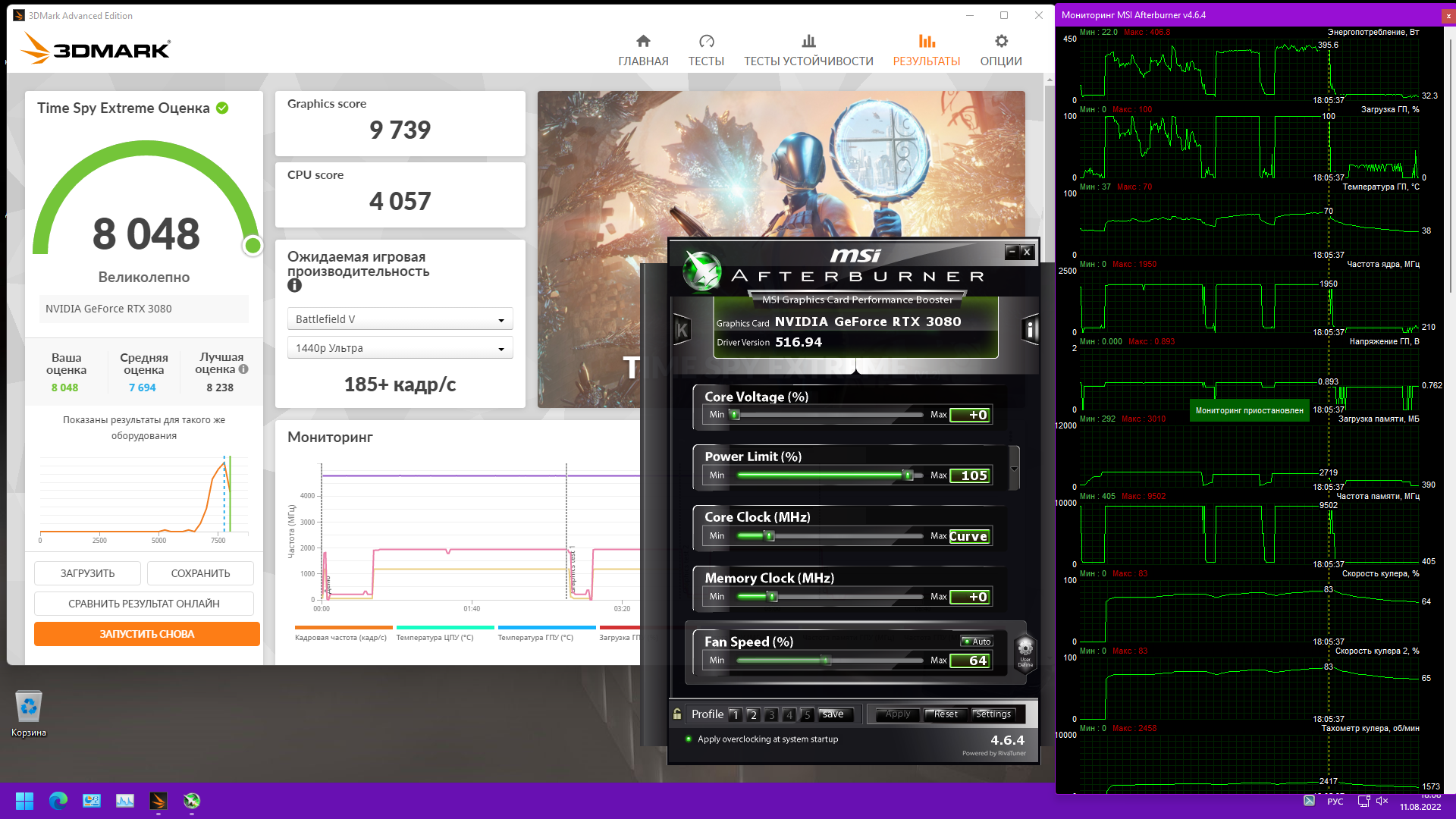This screenshot has height=819, width=1456.
Task: Click the Memory Clock slider handle
Action: (x=772, y=597)
